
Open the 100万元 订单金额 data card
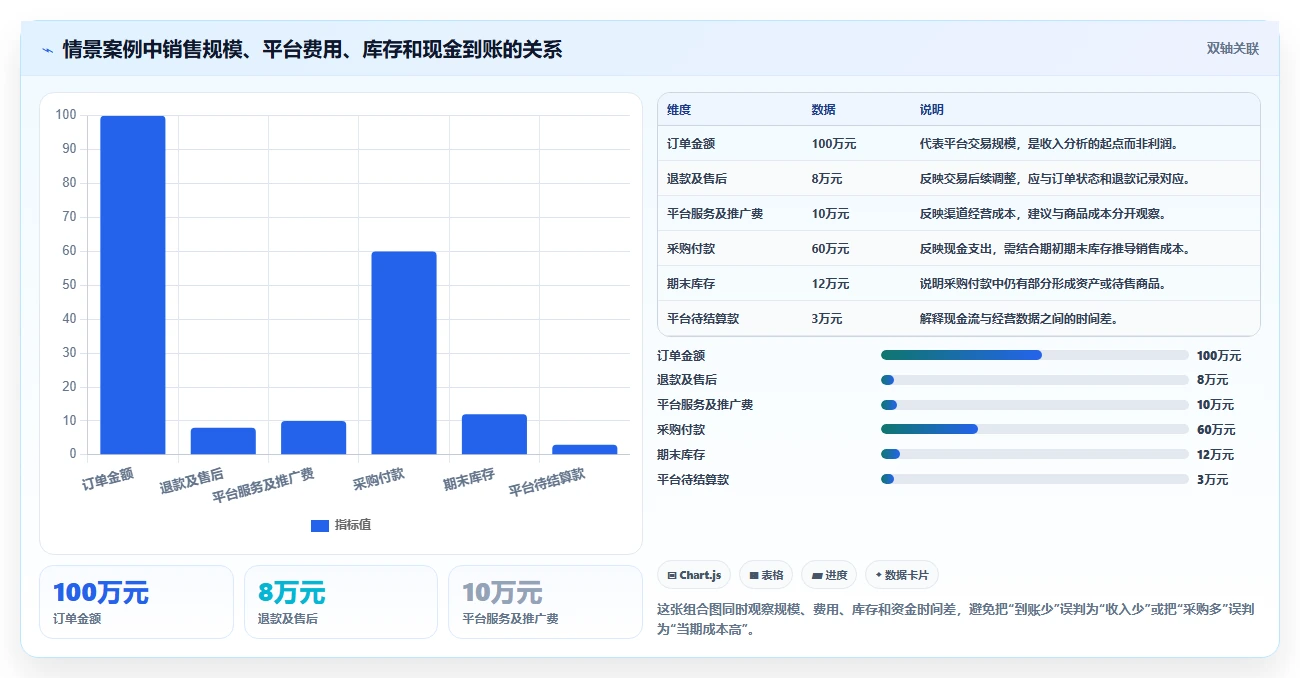click(x=136, y=602)
